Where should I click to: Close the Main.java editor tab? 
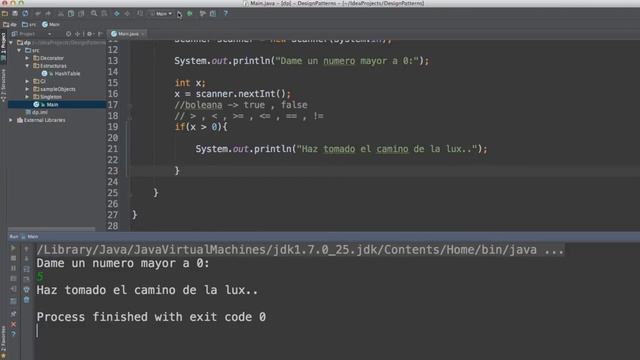pos(143,34)
